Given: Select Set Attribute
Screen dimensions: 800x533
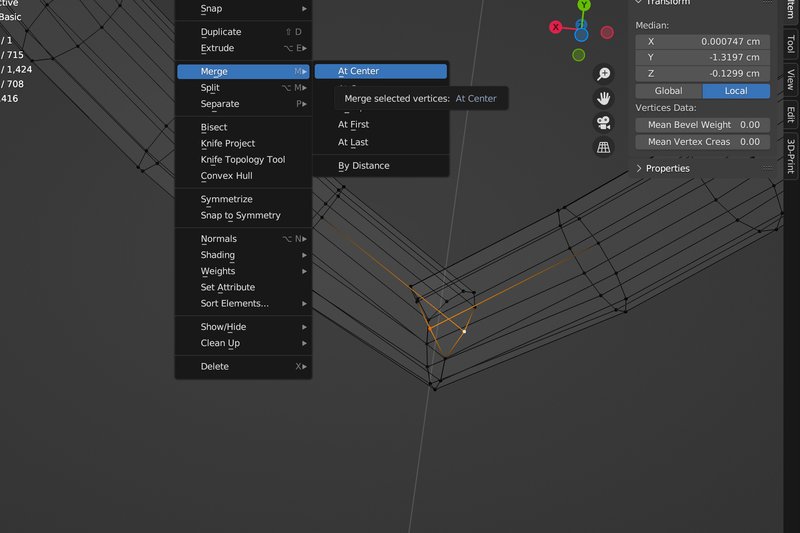Looking at the screenshot, I should pyautogui.click(x=243, y=287).
